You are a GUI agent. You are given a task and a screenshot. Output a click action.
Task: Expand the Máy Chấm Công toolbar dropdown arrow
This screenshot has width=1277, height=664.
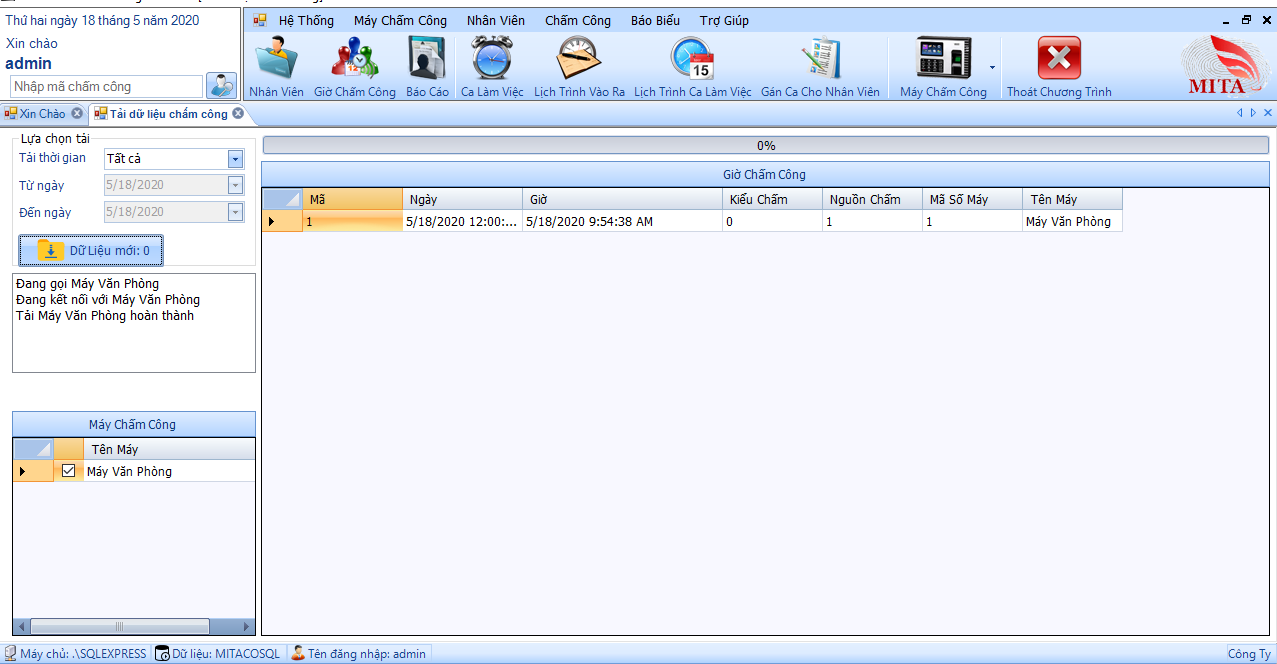click(992, 68)
